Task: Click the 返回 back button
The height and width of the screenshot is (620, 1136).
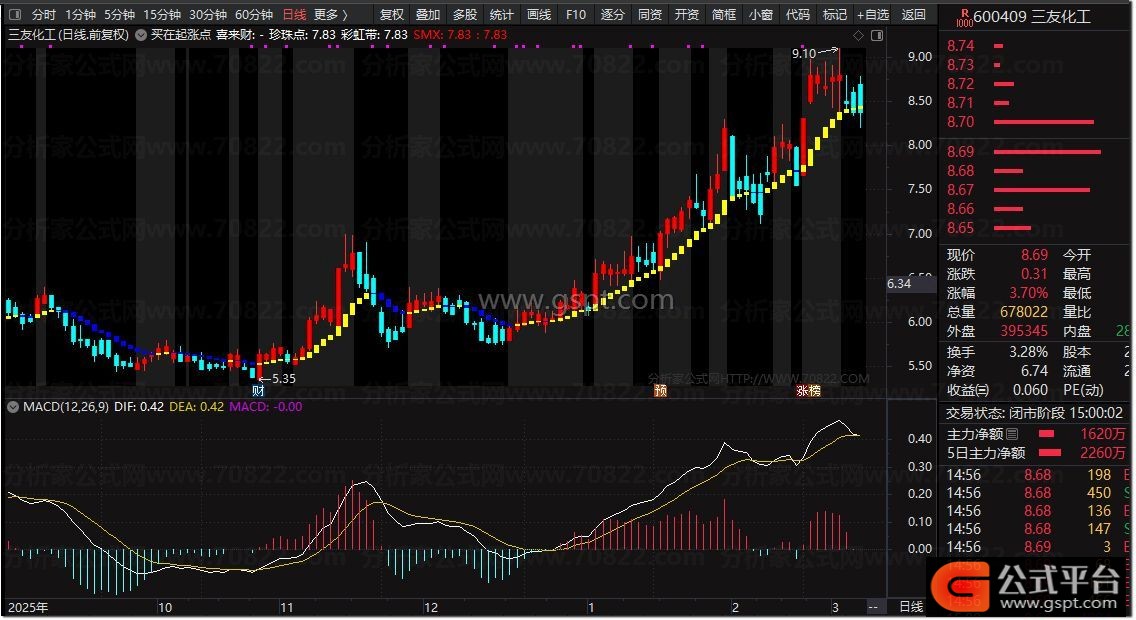Action: pyautogui.click(x=913, y=15)
